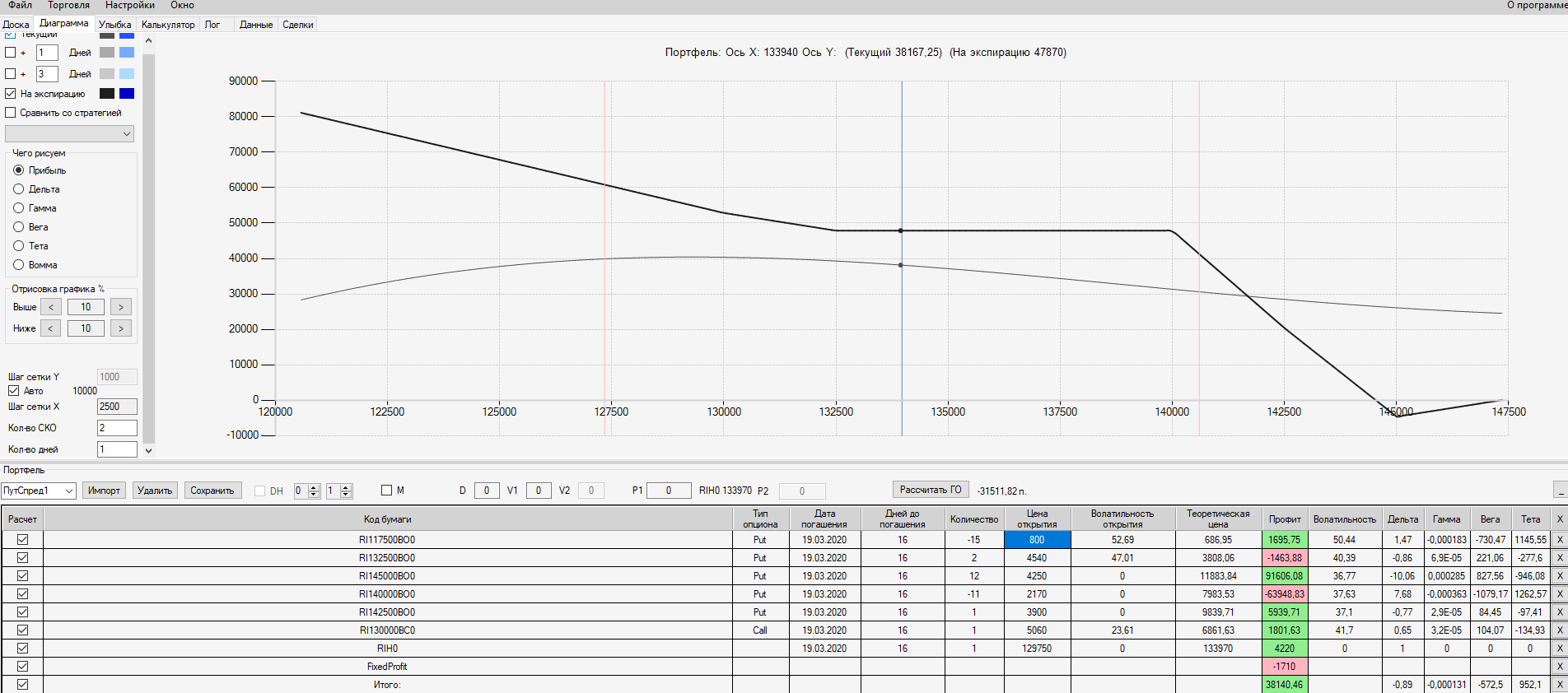Click the Кол-во СКО input field
This screenshot has height=693, width=1568.
point(117,428)
